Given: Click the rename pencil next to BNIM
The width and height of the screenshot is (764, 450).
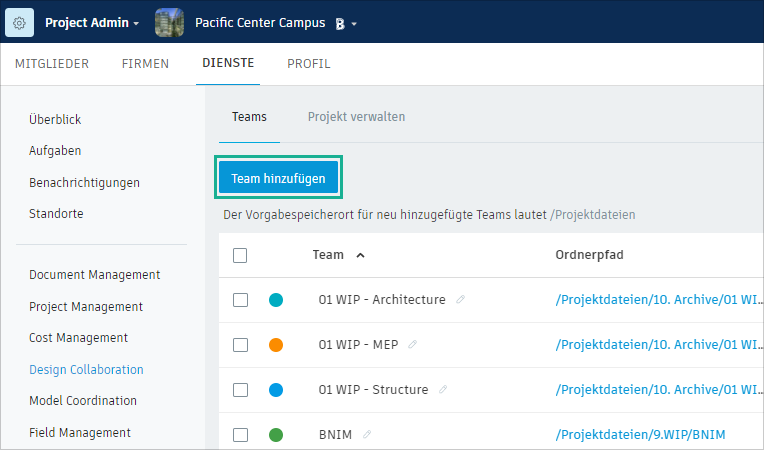Looking at the screenshot, I should coord(367,434).
